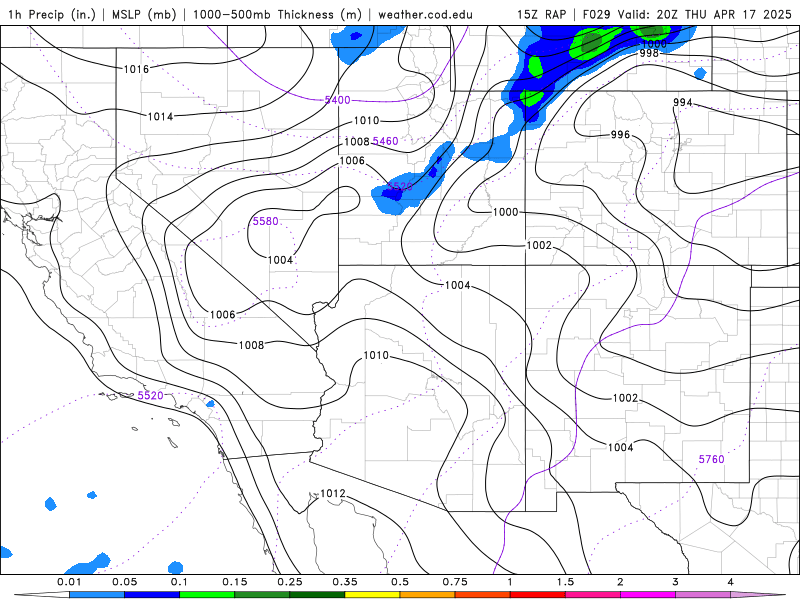800x600 pixels.
Task: Click the 1008 label left of purple 5460
Action: point(357,141)
